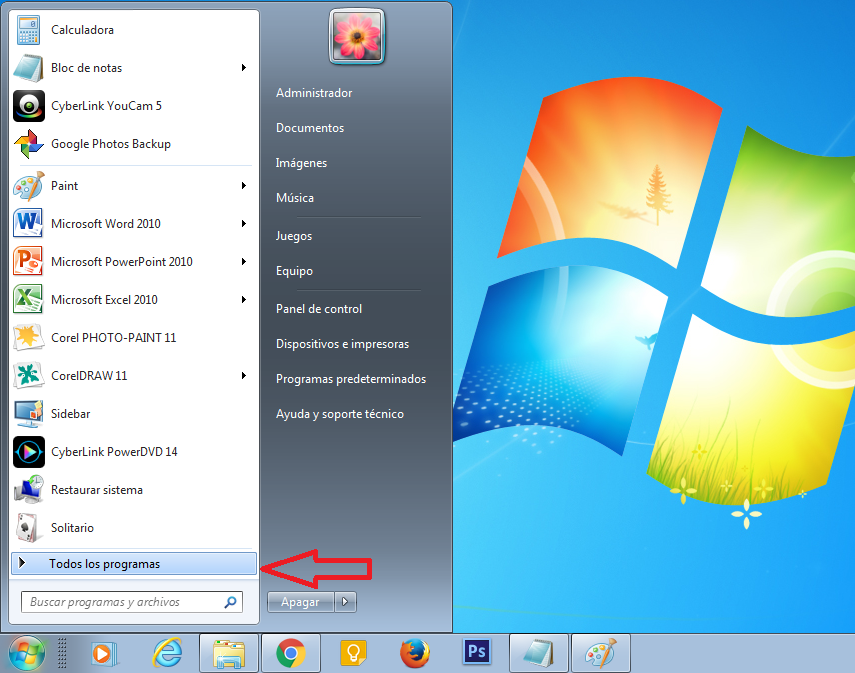Open Juegos folder

(294, 236)
